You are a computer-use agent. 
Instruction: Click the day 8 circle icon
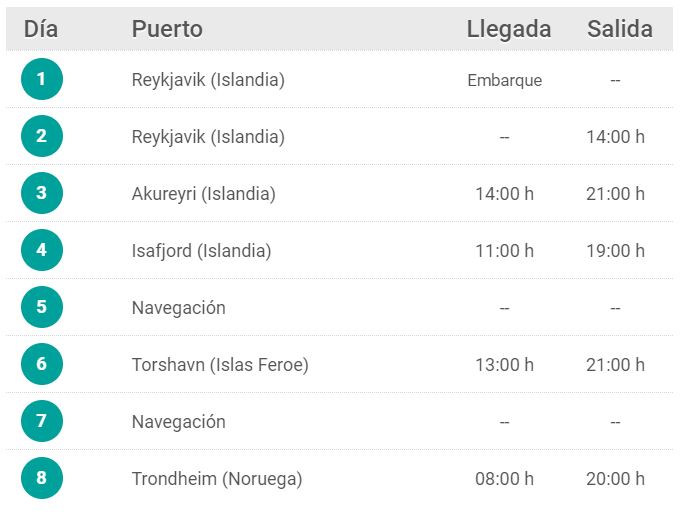pyautogui.click(x=42, y=478)
